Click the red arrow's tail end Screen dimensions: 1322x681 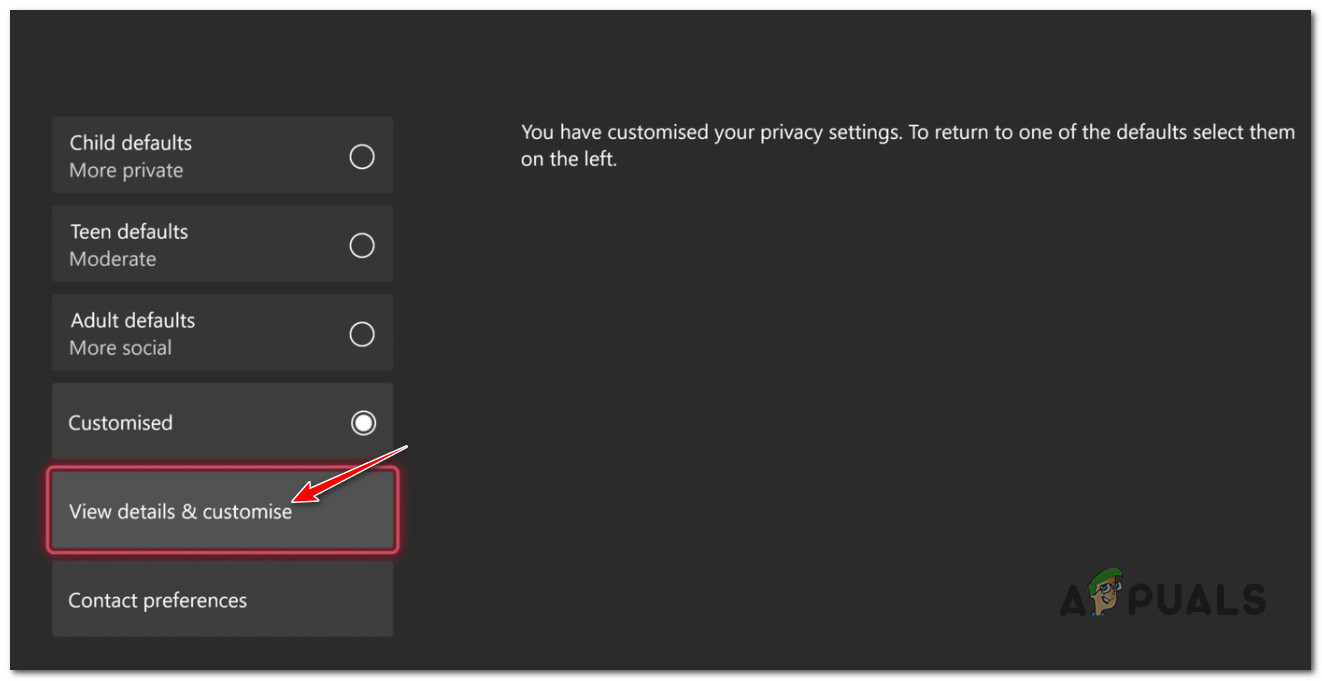[405, 447]
